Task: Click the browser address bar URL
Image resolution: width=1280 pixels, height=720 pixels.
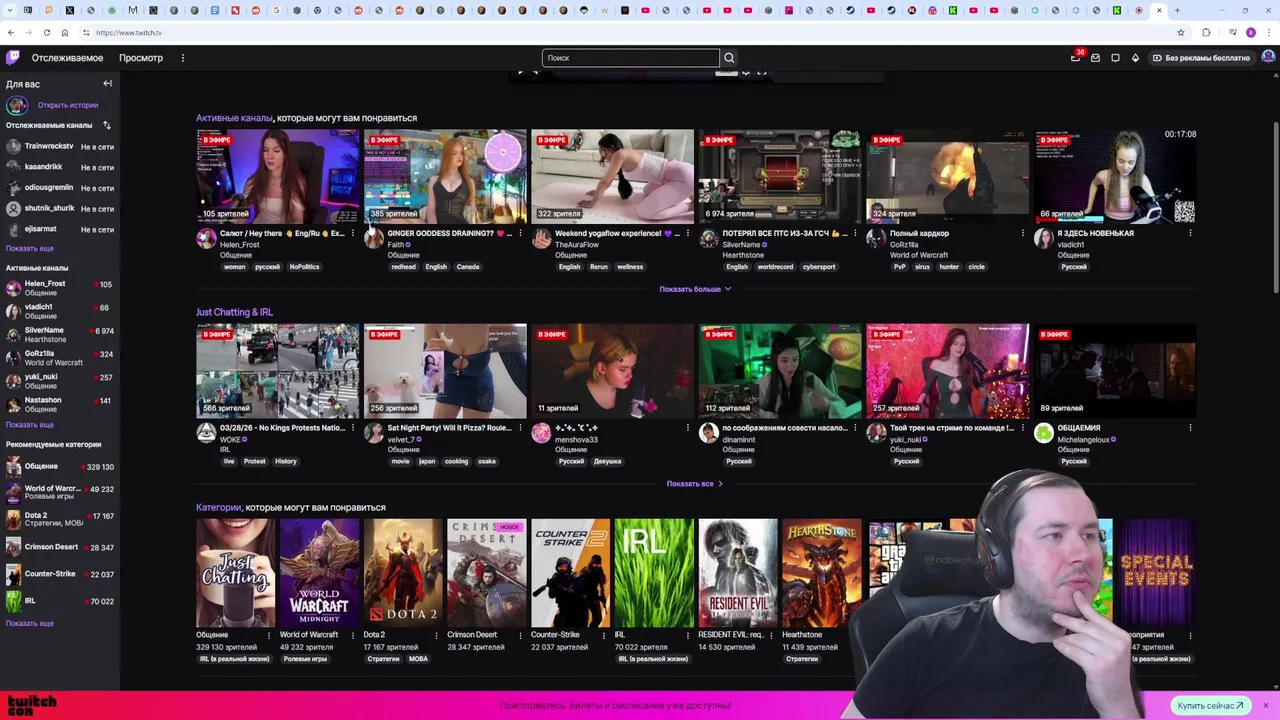Action: click(x=129, y=32)
